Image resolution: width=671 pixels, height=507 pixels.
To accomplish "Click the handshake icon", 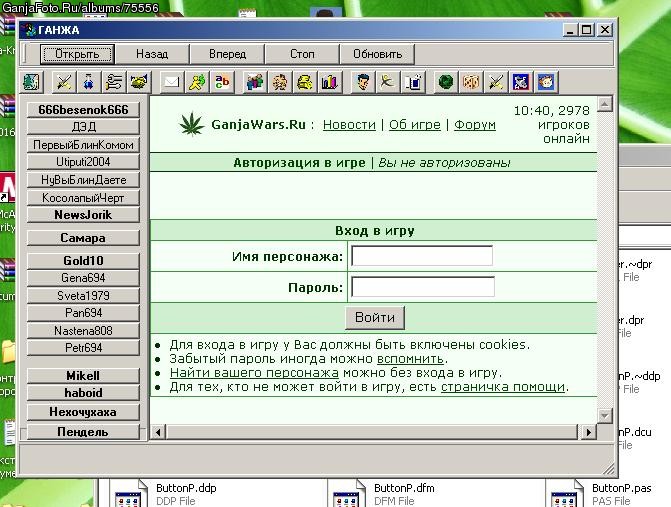I will pyautogui.click(x=139, y=82).
